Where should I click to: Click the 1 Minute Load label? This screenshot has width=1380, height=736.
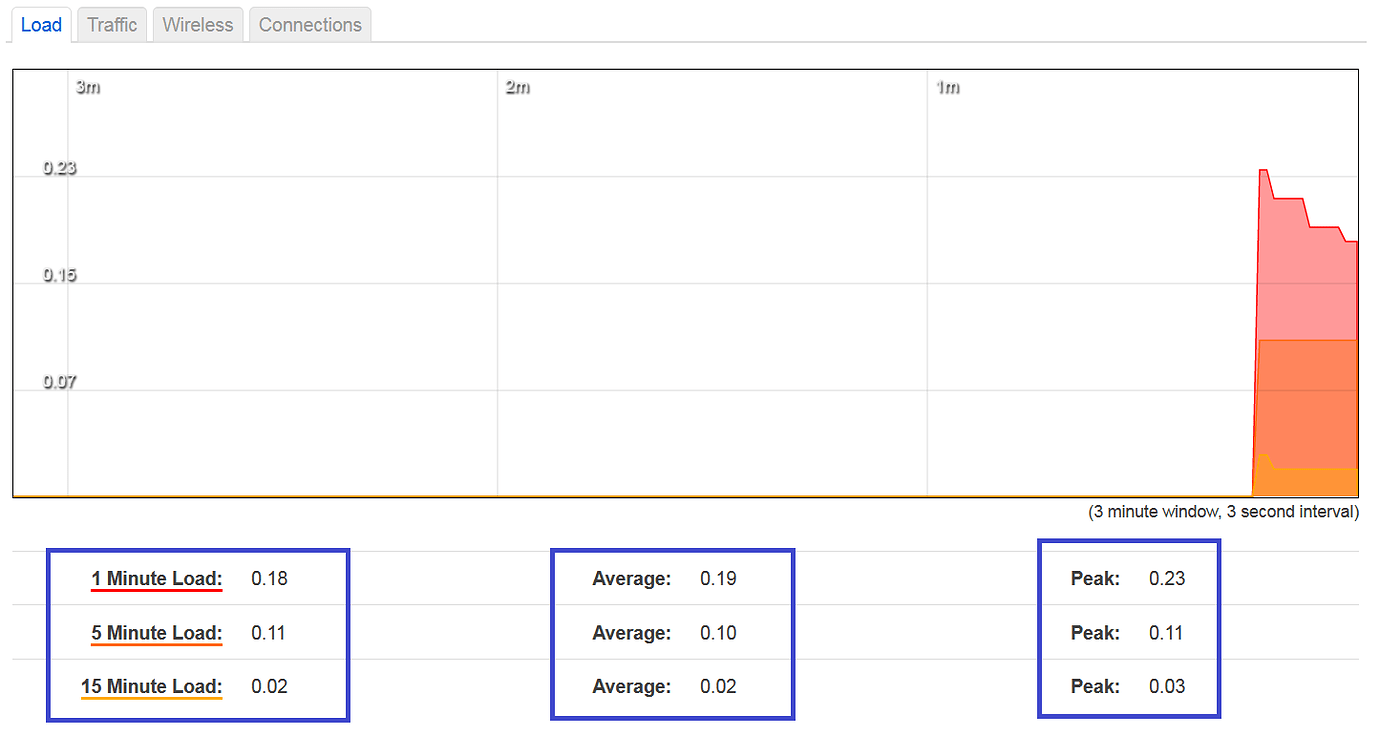[156, 579]
